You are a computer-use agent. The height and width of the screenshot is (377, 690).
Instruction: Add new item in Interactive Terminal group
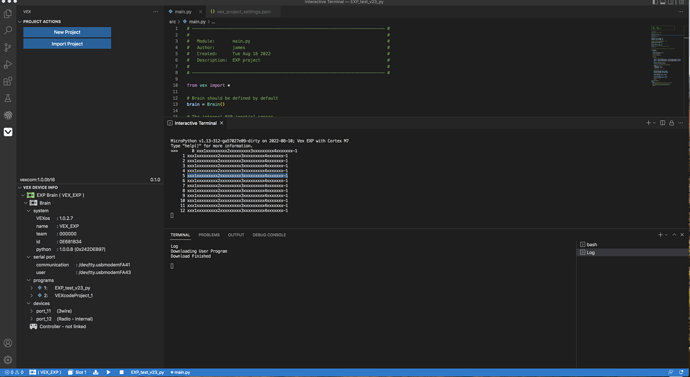648,123
